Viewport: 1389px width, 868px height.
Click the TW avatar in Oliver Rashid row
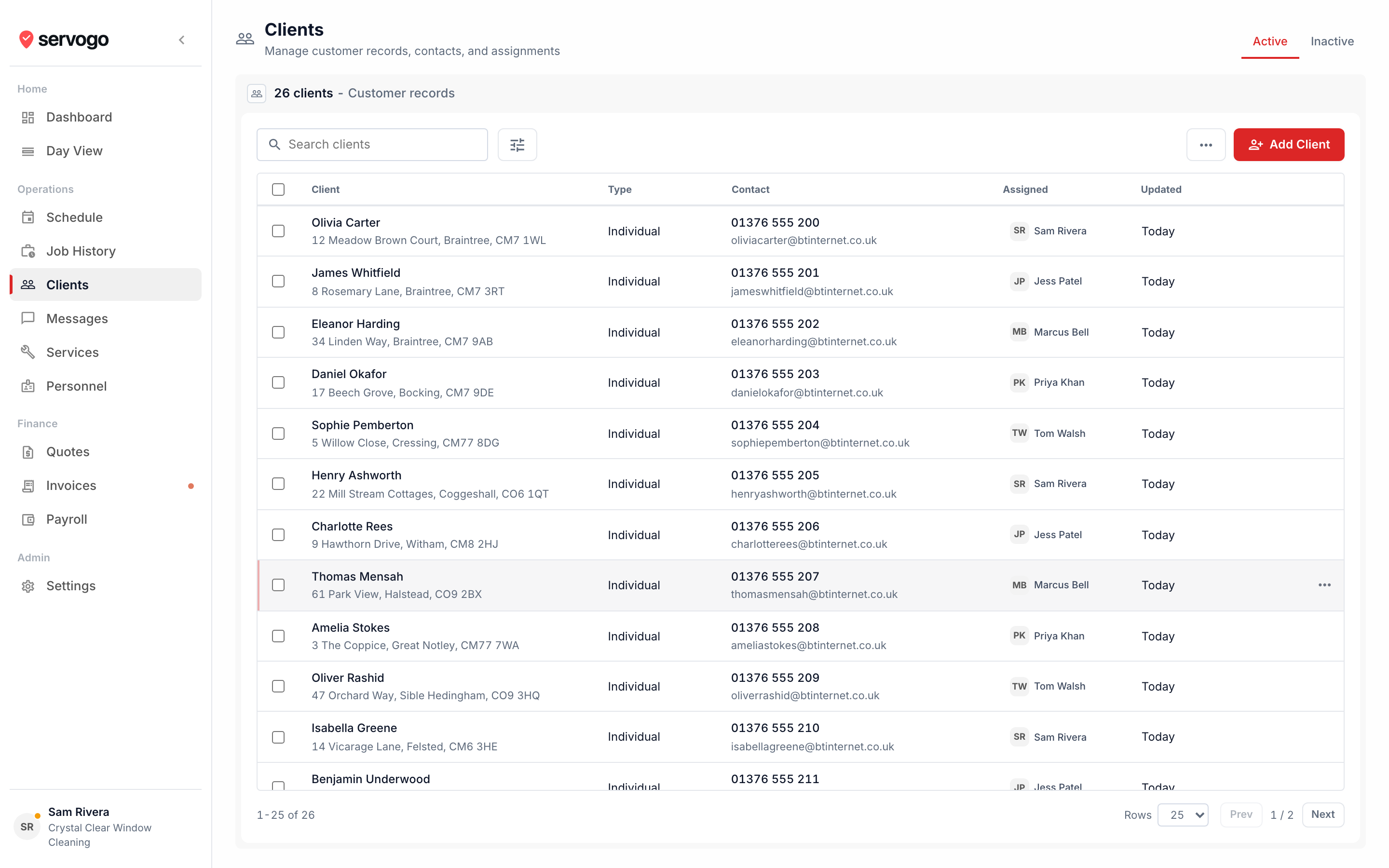(1020, 686)
